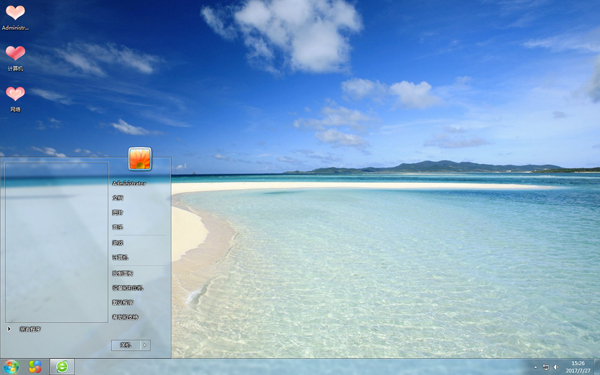This screenshot has height=375, width=600.
Task: Open 音乐 (Music) in Start menu
Action: 117,227
